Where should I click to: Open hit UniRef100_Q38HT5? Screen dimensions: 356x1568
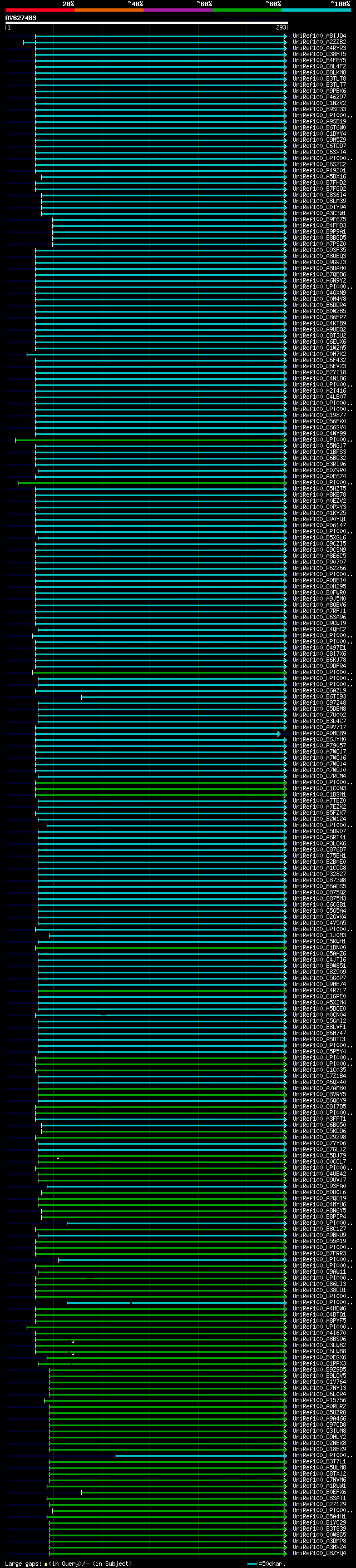pos(319,54)
